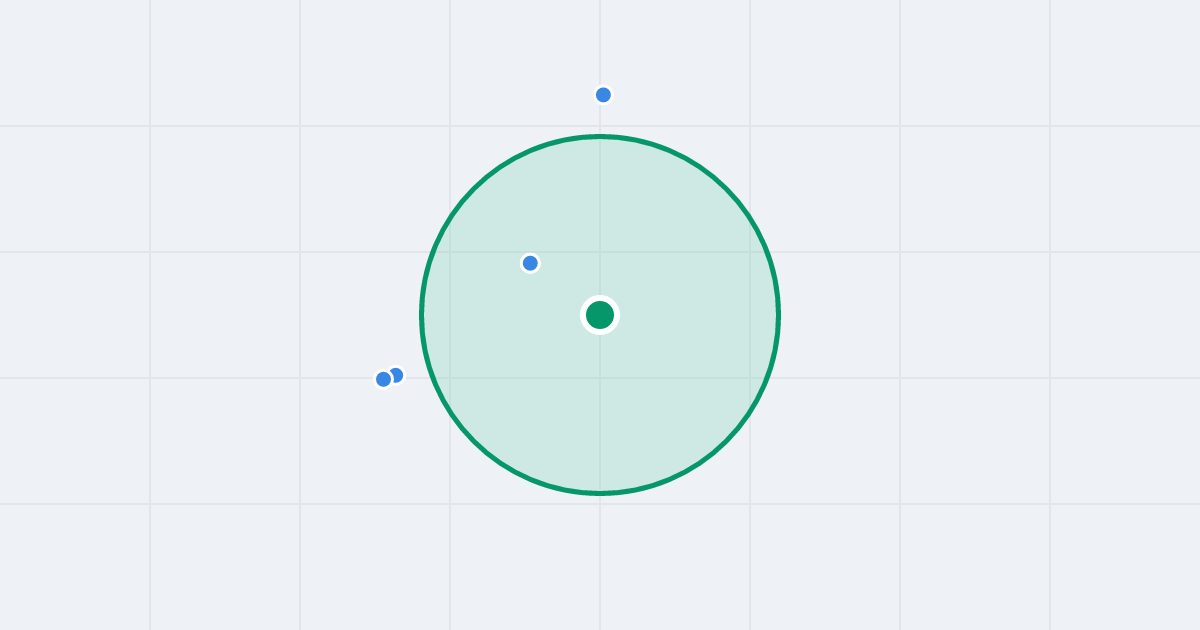
Task: Click the green circle's outline at its leftmost point
Action: click(421, 315)
